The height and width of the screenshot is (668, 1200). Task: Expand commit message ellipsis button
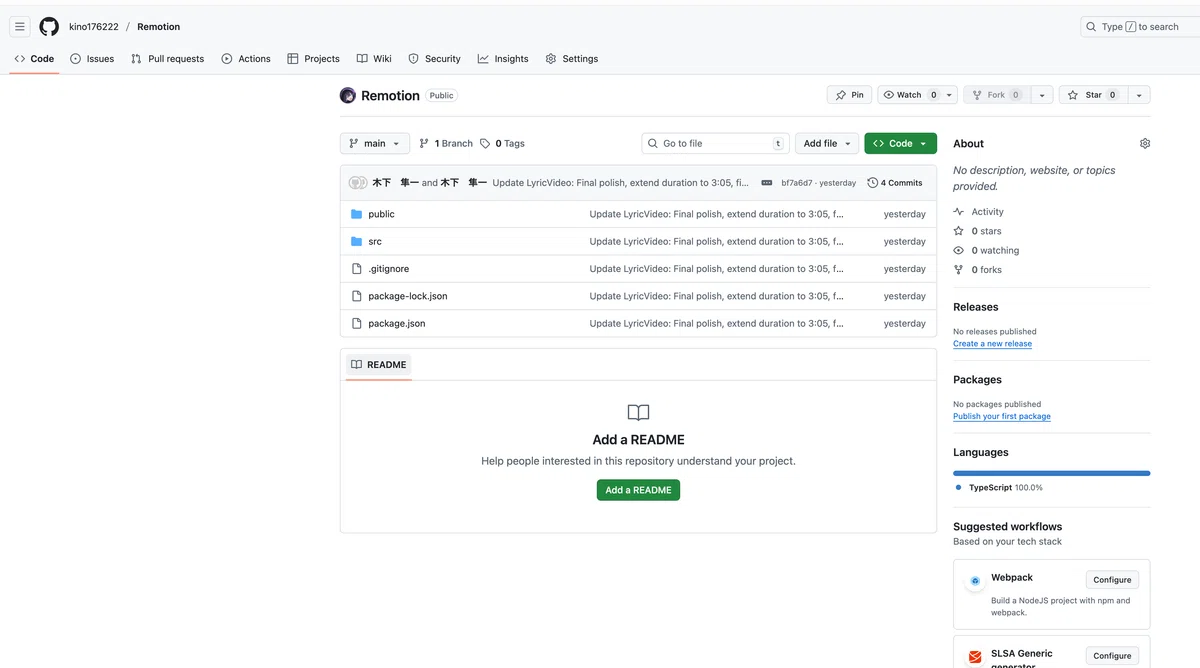767,183
